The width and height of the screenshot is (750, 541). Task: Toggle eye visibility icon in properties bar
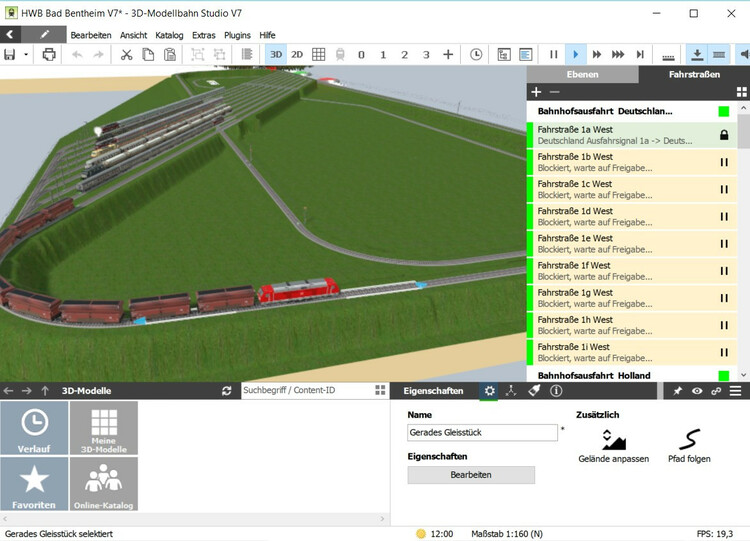(697, 391)
